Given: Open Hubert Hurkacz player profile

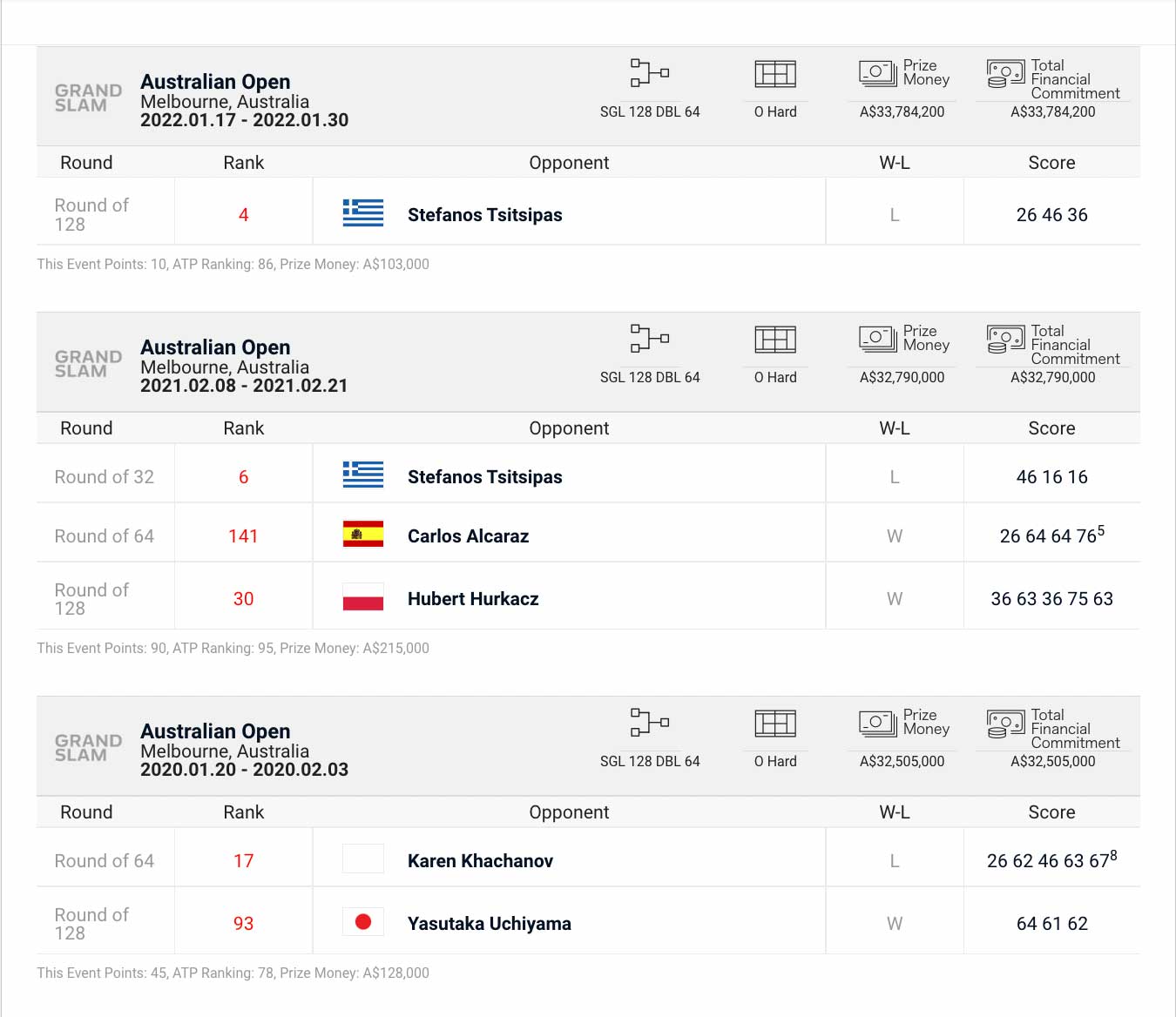Looking at the screenshot, I should 473,599.
